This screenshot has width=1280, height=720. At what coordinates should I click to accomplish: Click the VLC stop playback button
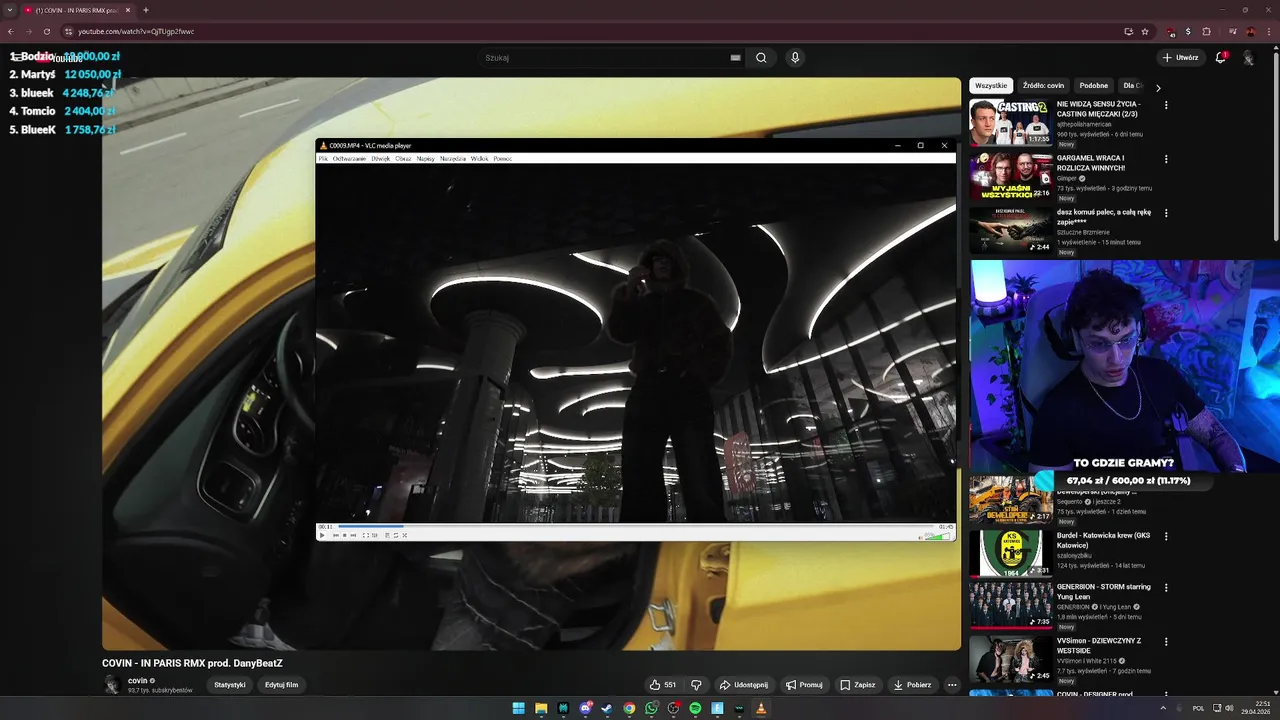pos(345,535)
